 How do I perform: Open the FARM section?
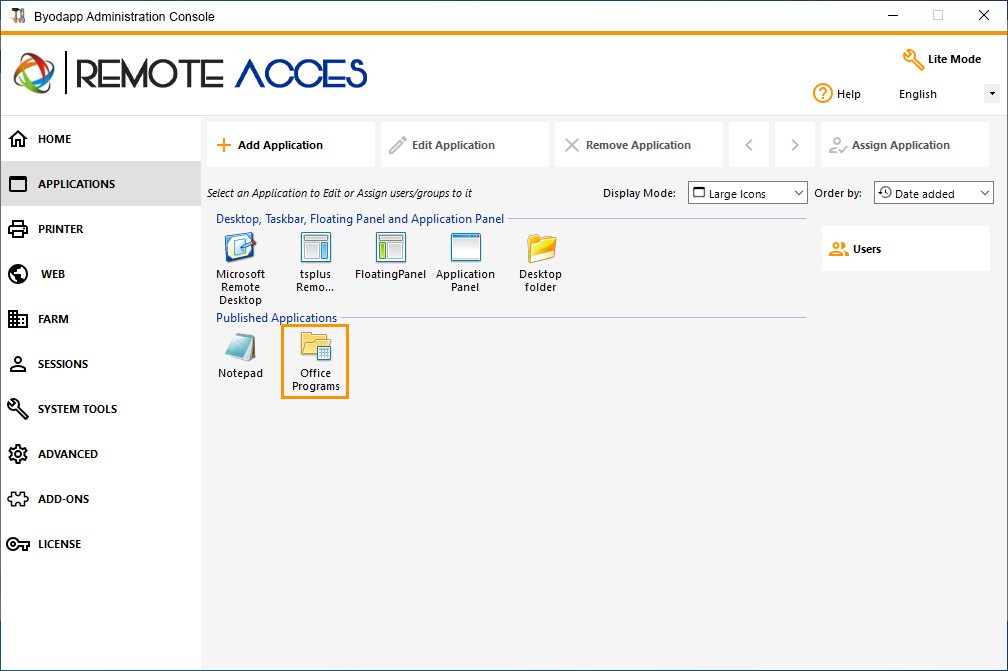click(101, 319)
